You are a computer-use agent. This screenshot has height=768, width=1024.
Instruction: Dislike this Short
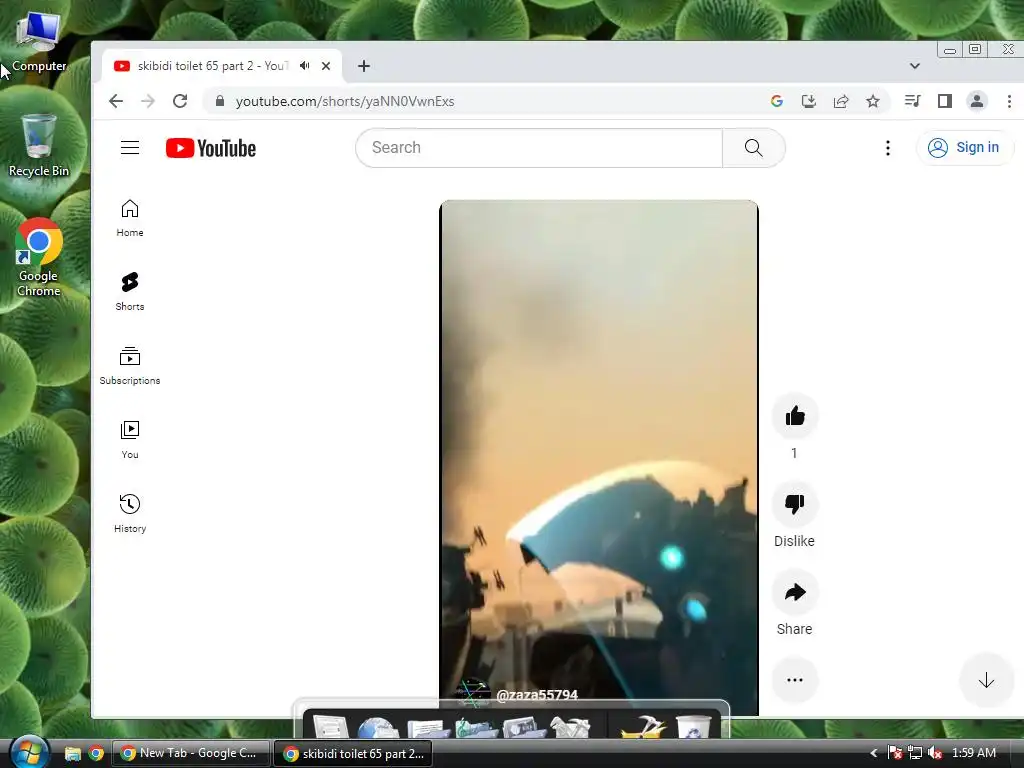795,504
